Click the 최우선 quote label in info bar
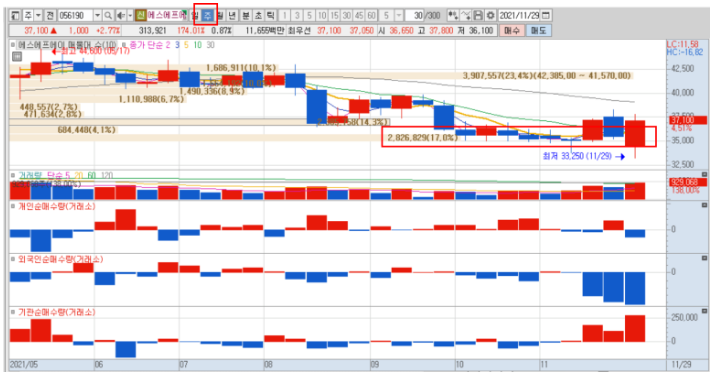This screenshot has height=376, width=713. 299,30
